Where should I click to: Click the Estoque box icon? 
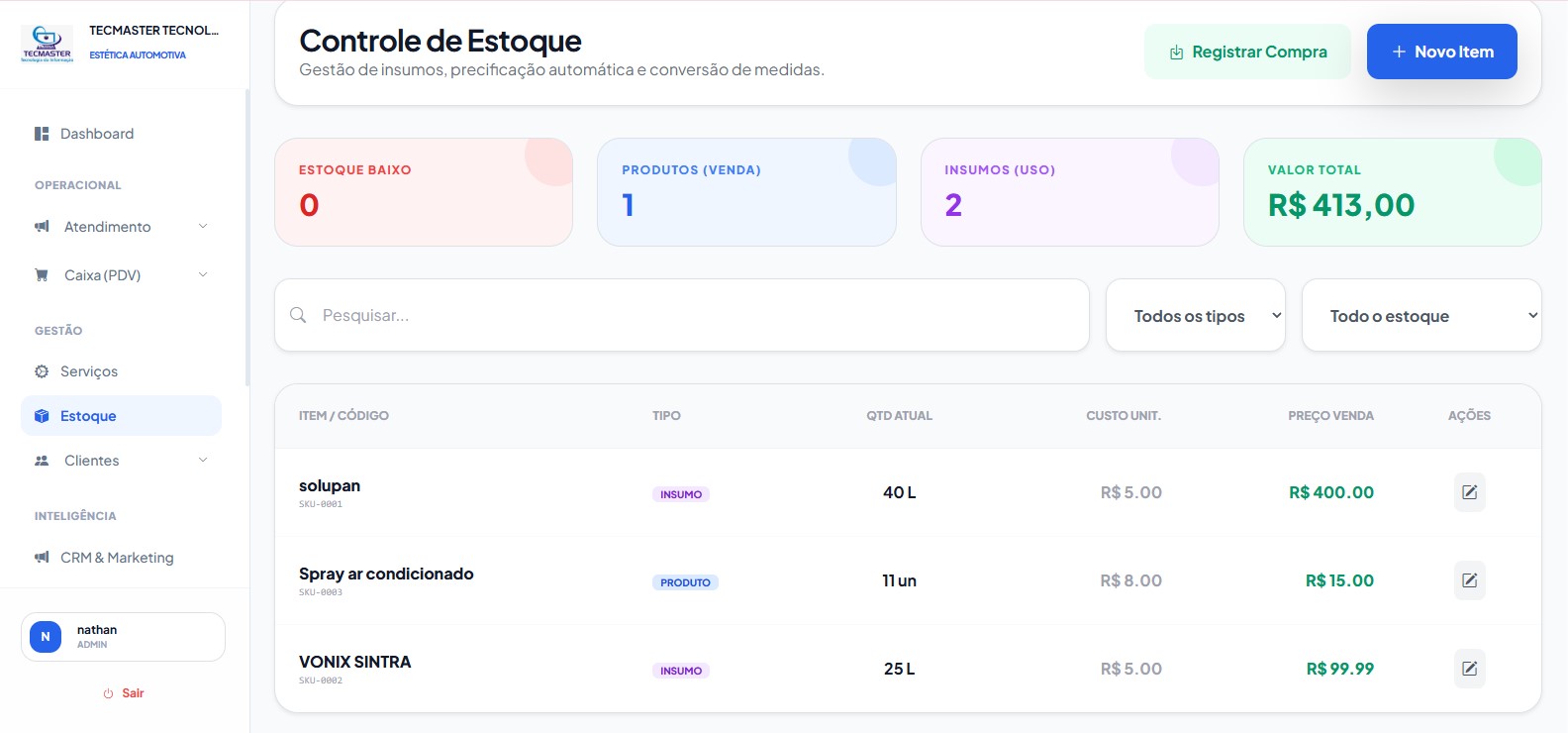pos(42,416)
